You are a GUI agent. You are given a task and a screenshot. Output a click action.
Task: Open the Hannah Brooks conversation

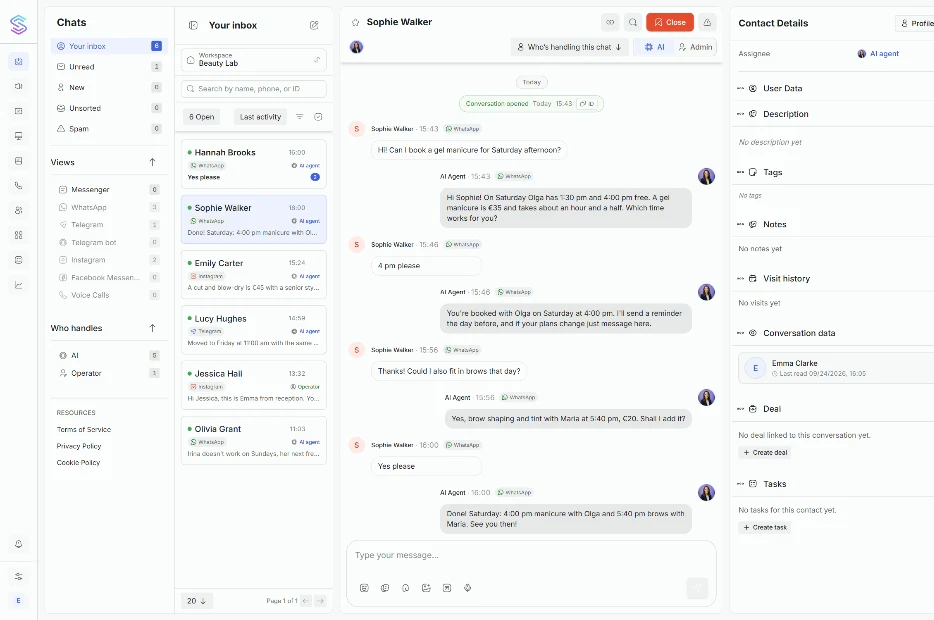(x=254, y=164)
